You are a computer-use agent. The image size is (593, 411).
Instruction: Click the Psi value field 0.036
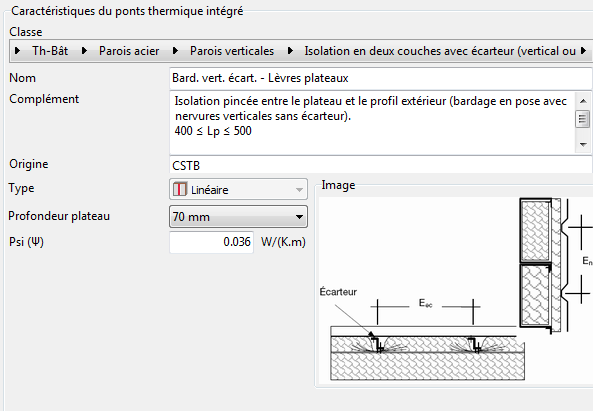coord(211,242)
